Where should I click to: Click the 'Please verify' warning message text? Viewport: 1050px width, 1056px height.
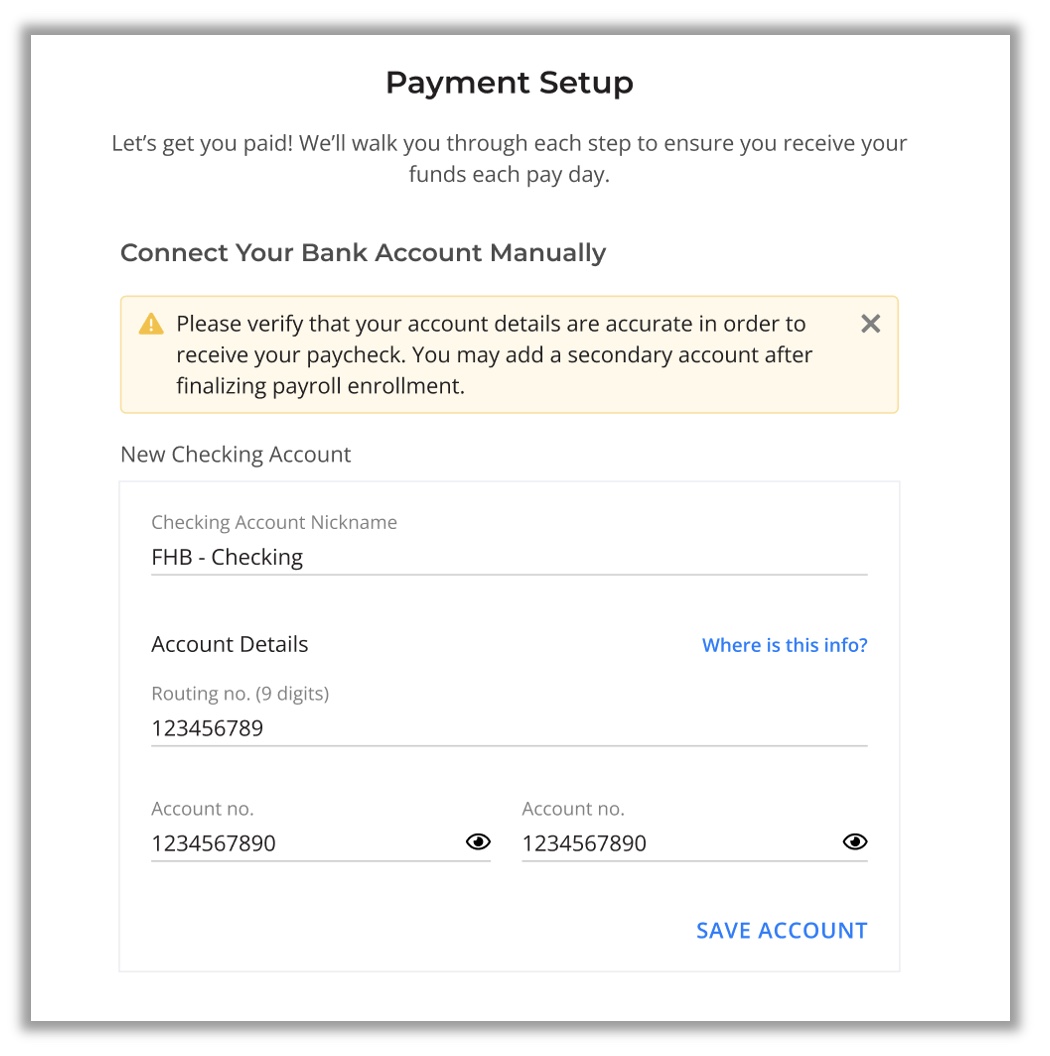(494, 355)
